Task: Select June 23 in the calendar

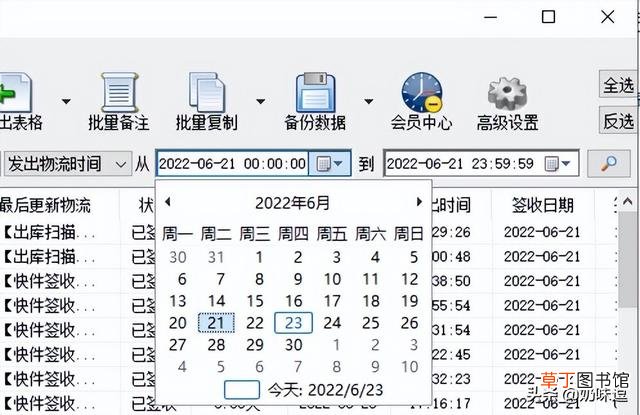Action: coord(293,323)
